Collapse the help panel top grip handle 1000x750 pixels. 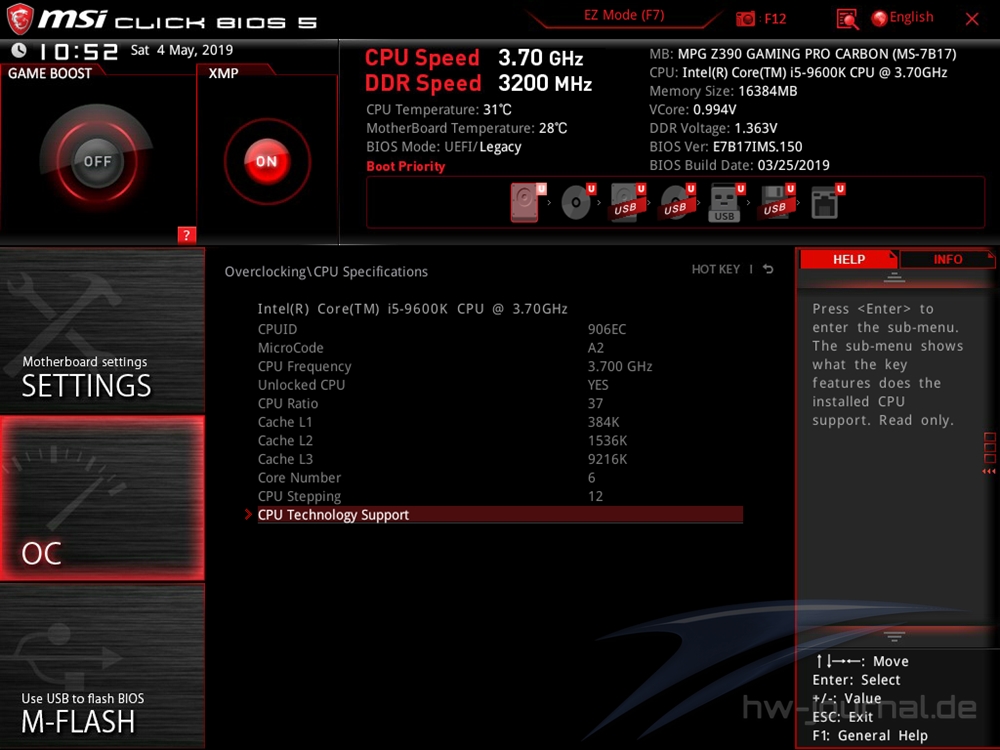pyautogui.click(x=894, y=277)
